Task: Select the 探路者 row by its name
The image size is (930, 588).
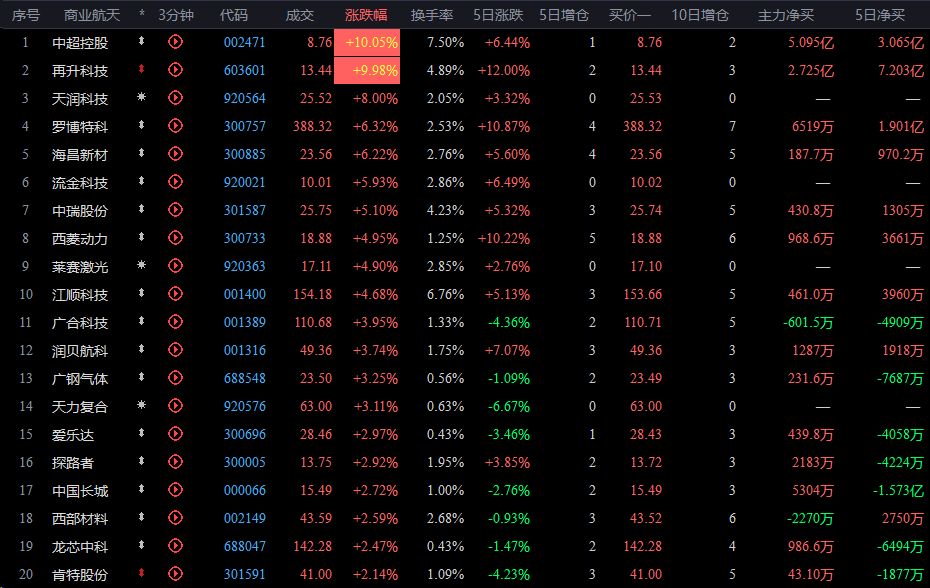Action: click(73, 463)
